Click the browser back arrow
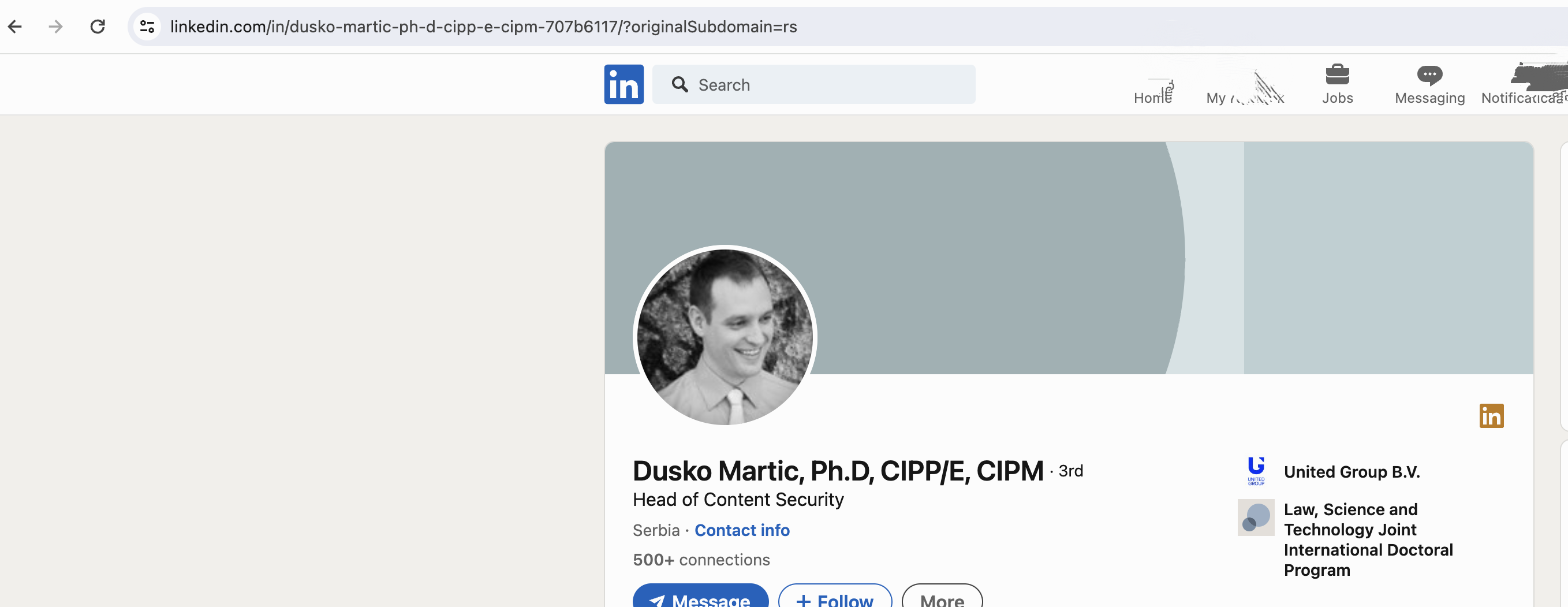The height and width of the screenshot is (607, 1568). [x=15, y=27]
